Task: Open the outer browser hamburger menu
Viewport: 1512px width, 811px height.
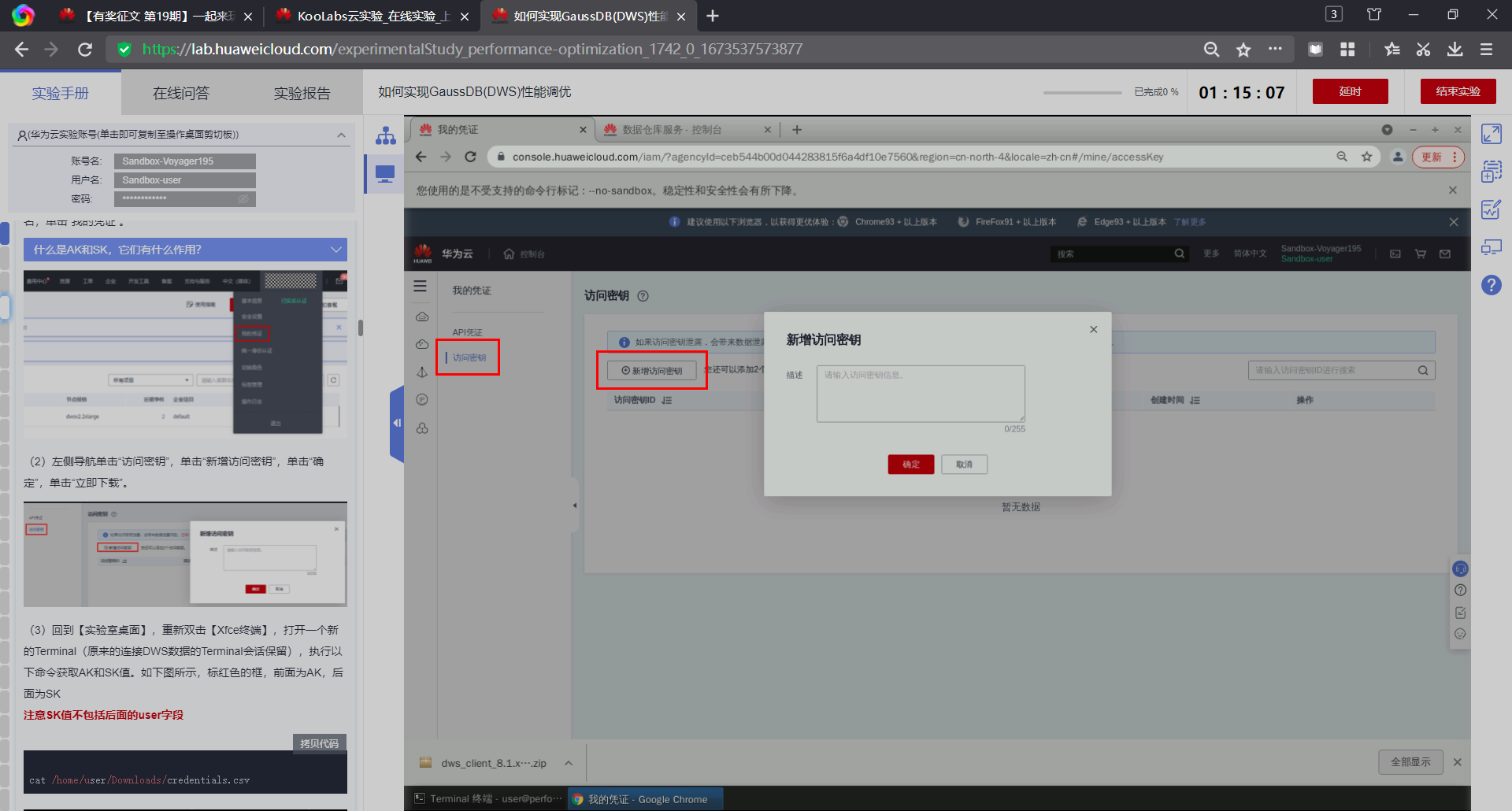Action: 1487,50
